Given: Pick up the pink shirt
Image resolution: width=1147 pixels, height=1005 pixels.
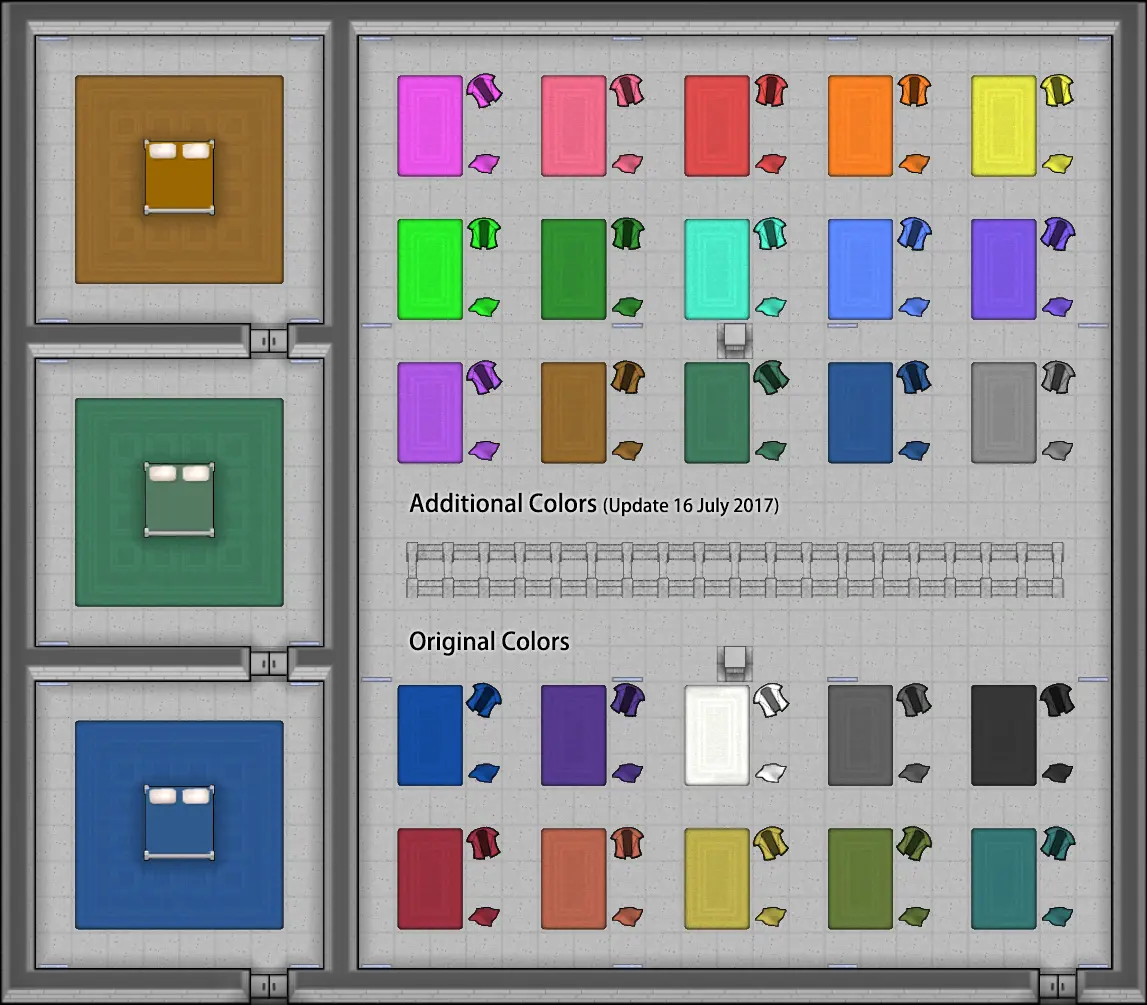Looking at the screenshot, I should click(627, 91).
